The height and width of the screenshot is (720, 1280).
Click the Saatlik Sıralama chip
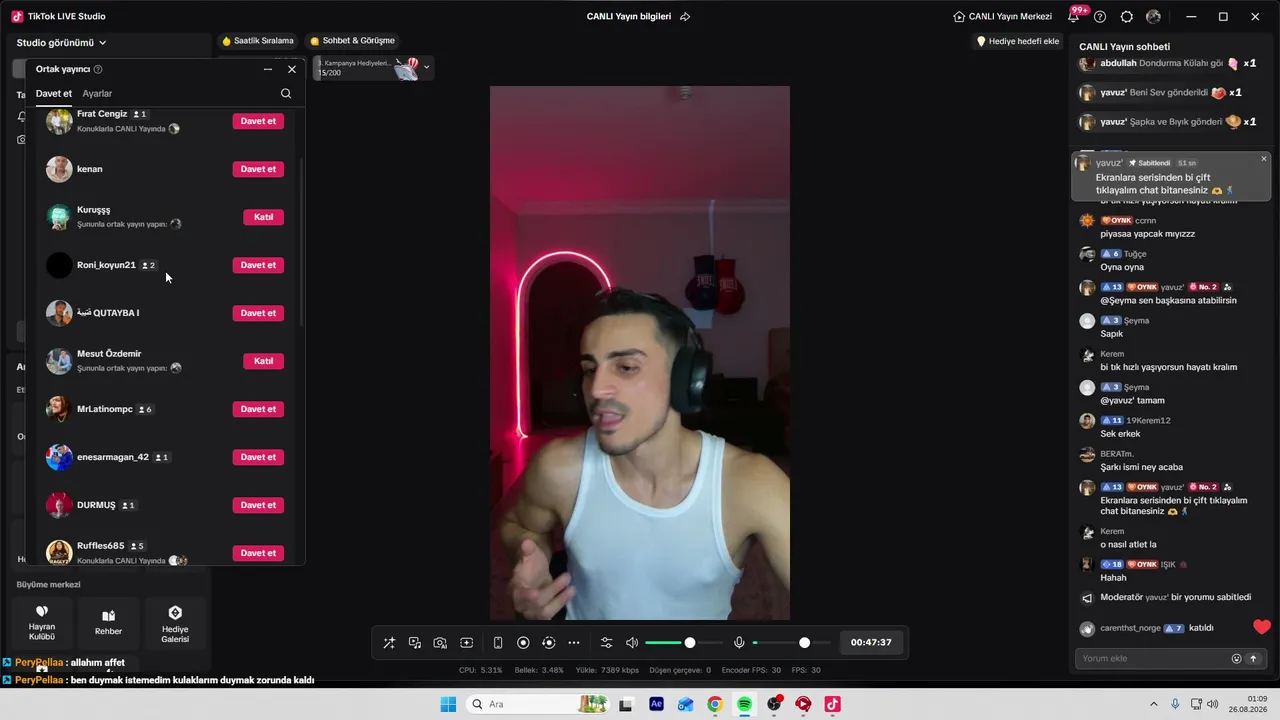point(258,41)
